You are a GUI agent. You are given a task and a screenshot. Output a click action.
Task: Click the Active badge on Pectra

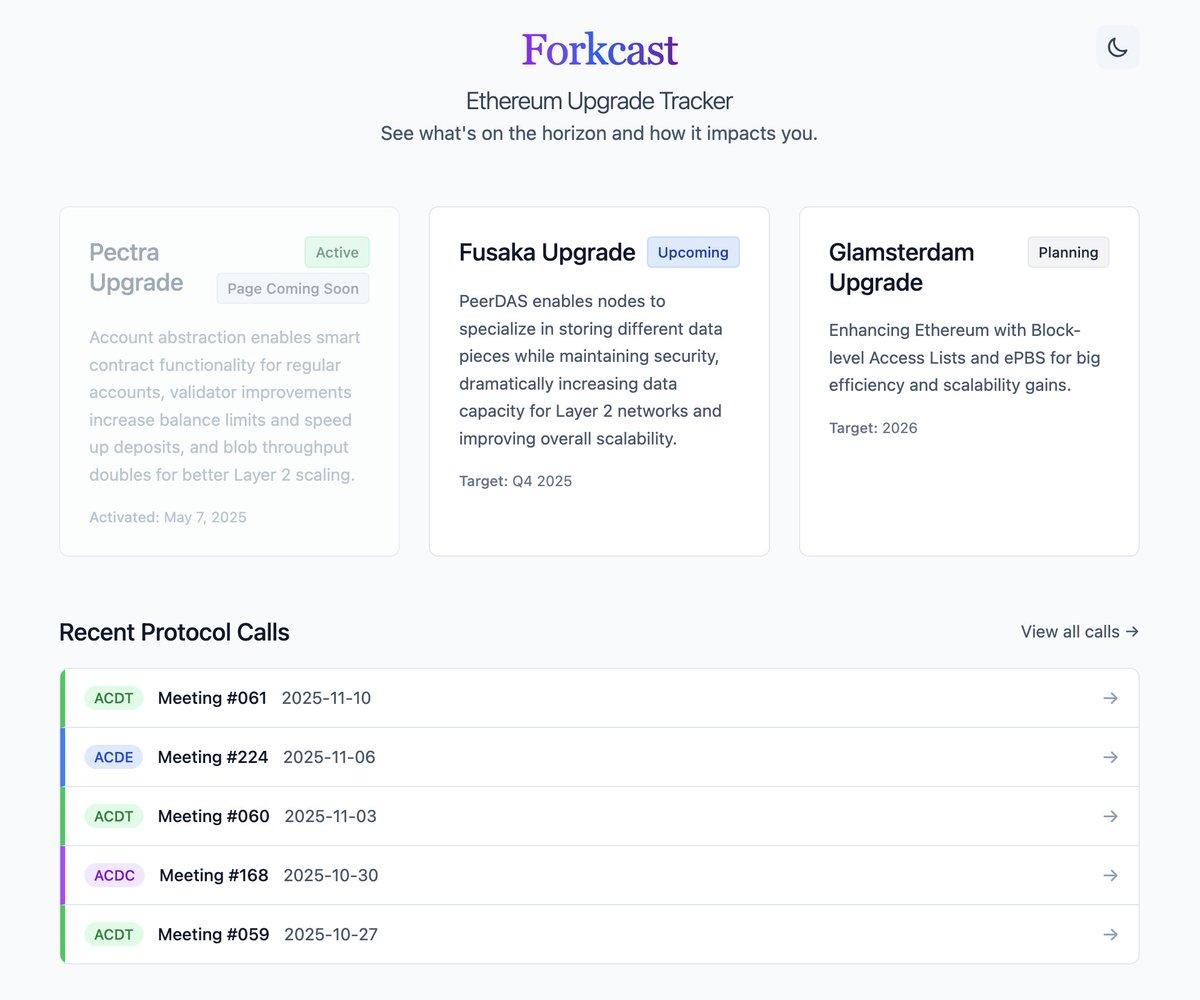[337, 252]
